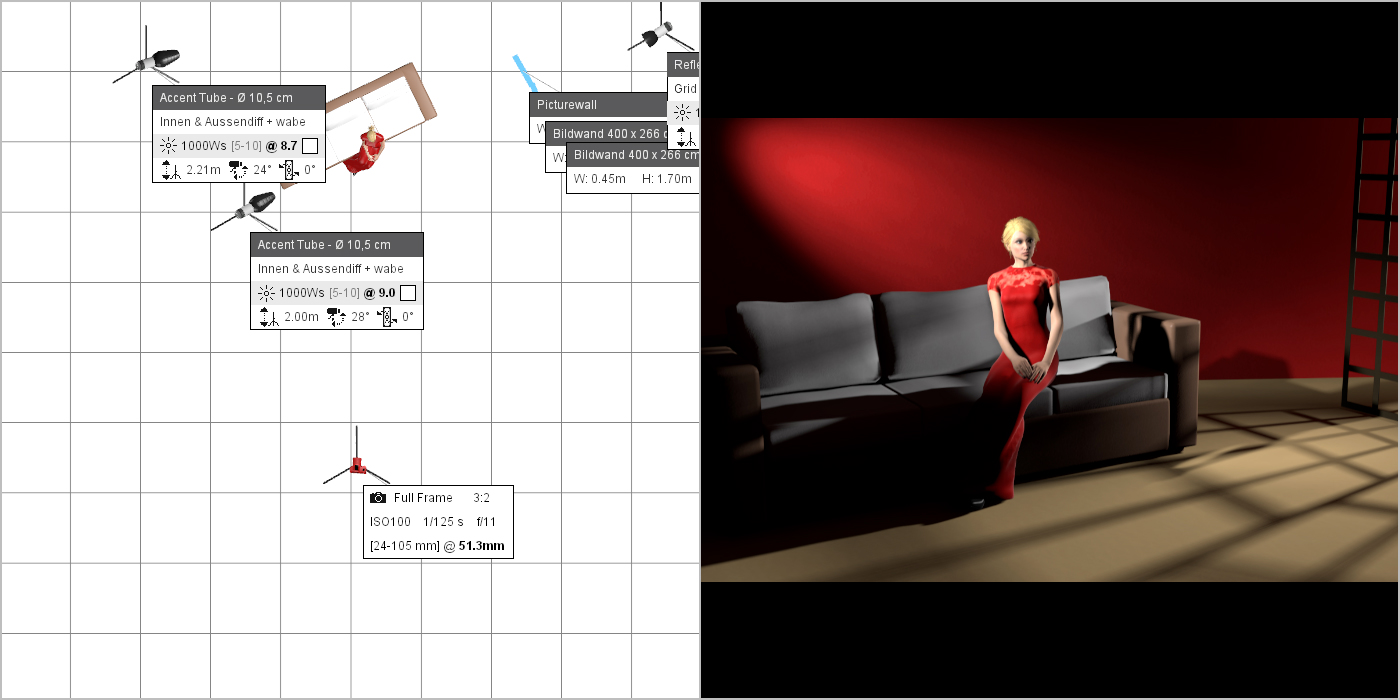Click the 'W: 0.45m' width value
This screenshot has width=1400, height=700.
point(599,180)
